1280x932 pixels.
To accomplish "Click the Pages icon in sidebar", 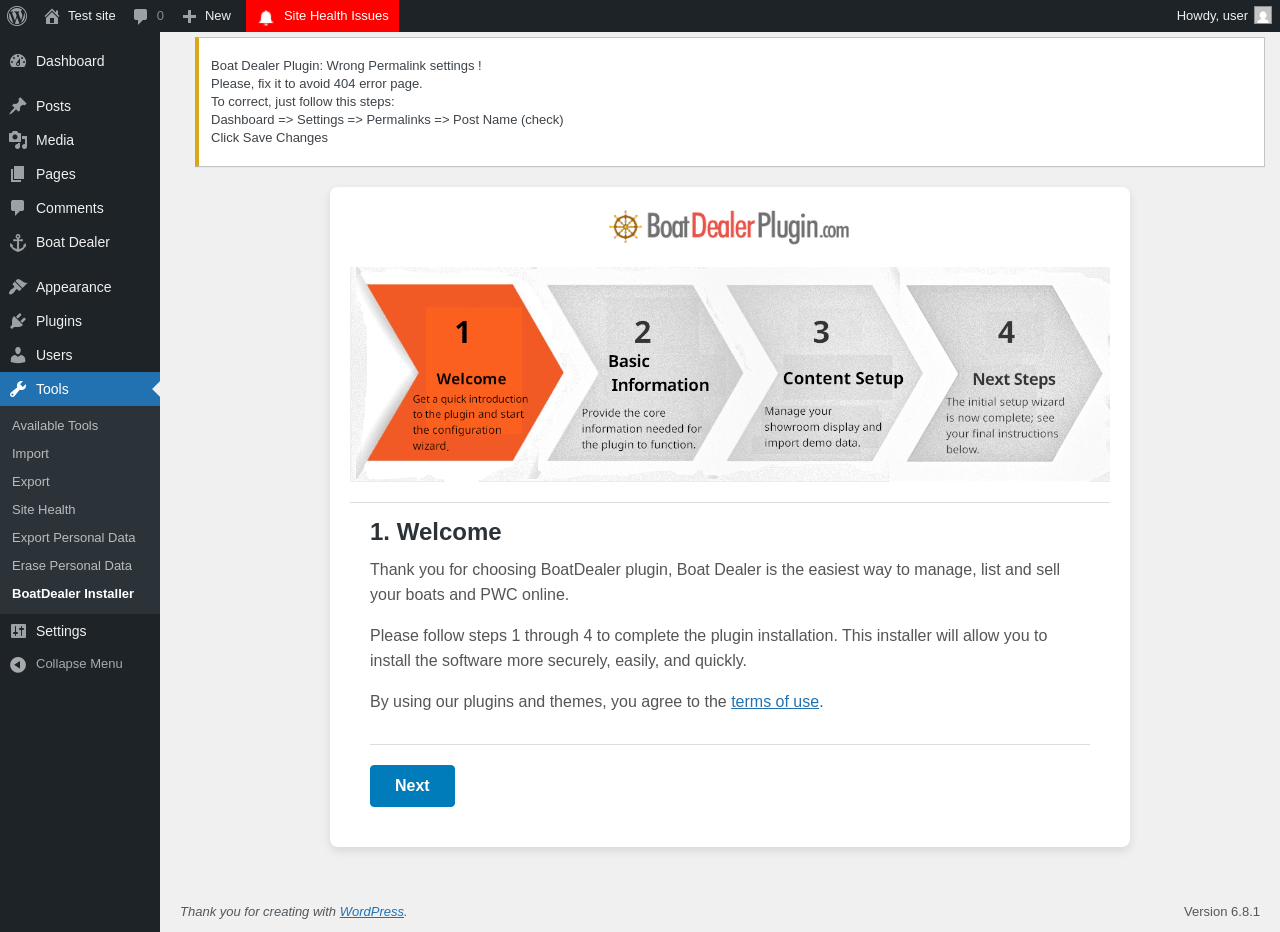I will pyautogui.click(x=18, y=174).
